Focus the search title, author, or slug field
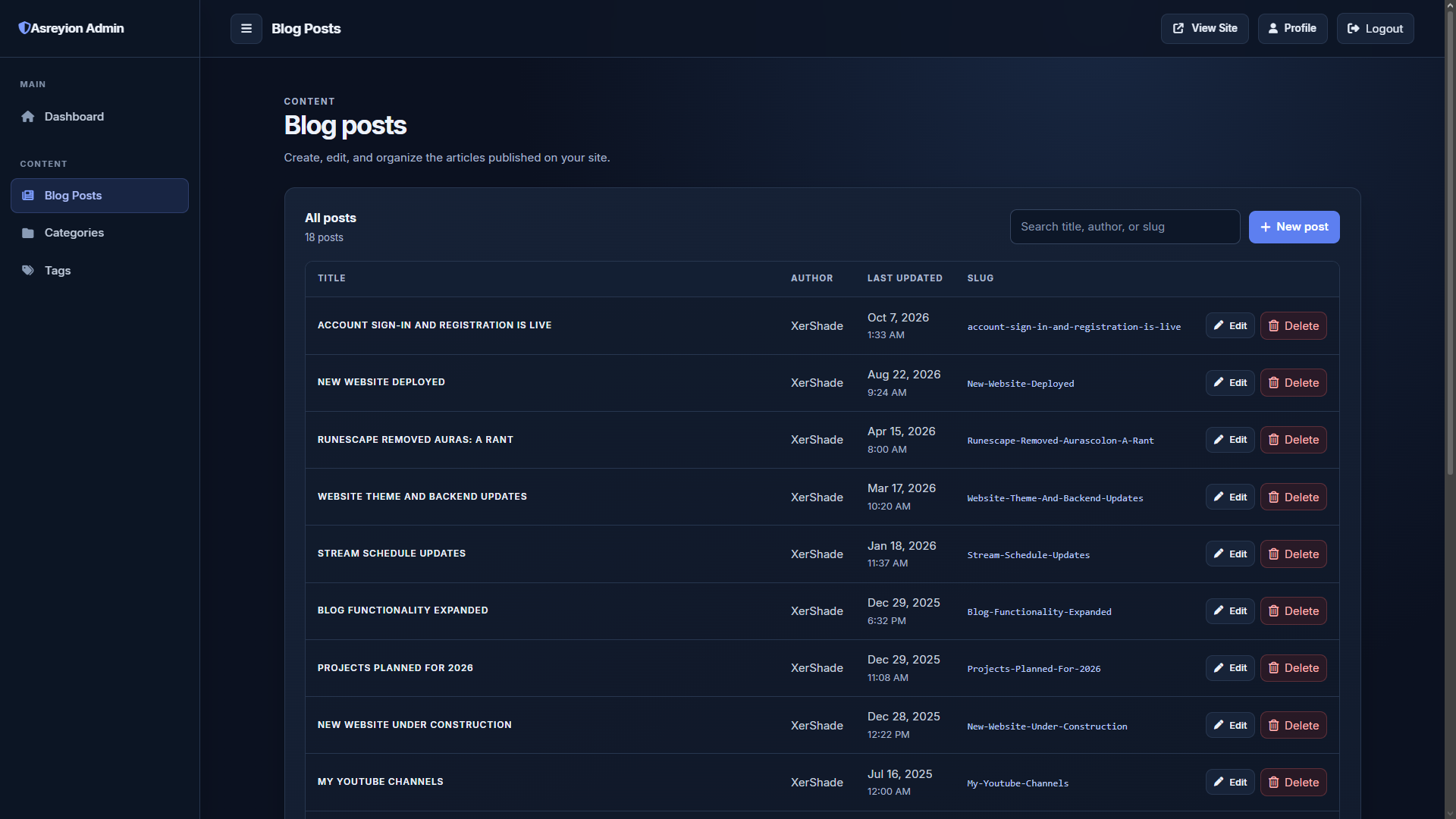The image size is (1456, 819). 1125,227
